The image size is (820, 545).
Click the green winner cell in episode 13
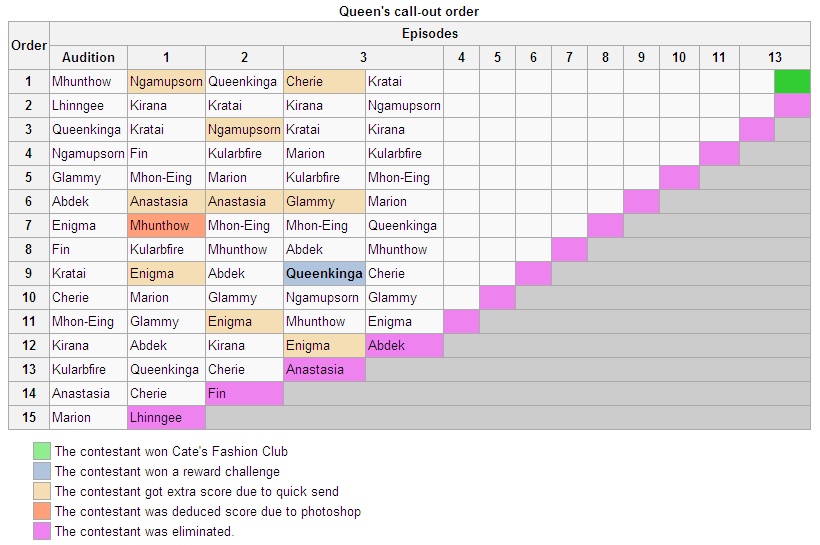[x=792, y=82]
